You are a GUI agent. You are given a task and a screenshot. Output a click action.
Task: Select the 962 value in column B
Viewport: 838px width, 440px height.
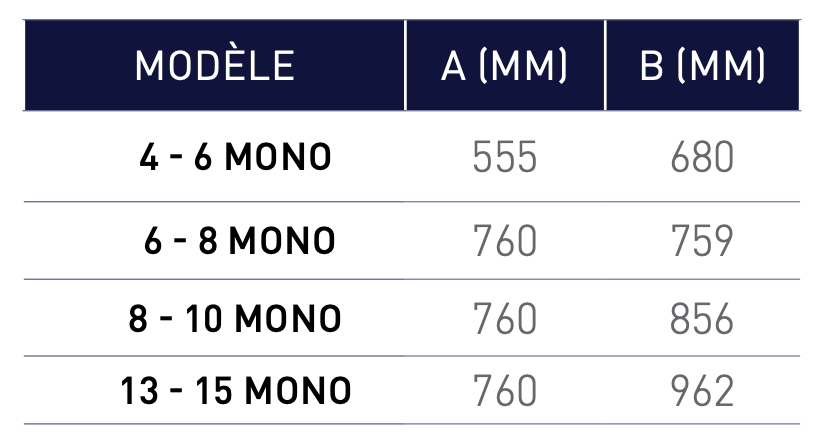pos(702,390)
